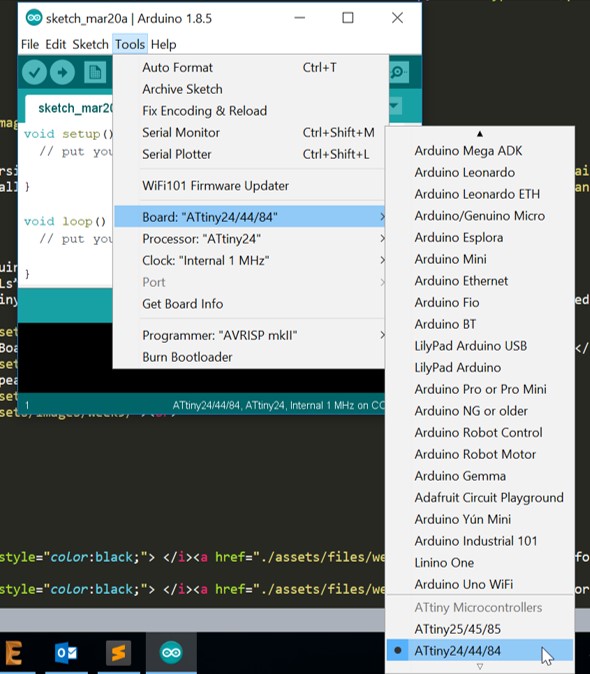Choose Archive Sketch
This screenshot has width=590, height=674.
pyautogui.click(x=250, y=89)
